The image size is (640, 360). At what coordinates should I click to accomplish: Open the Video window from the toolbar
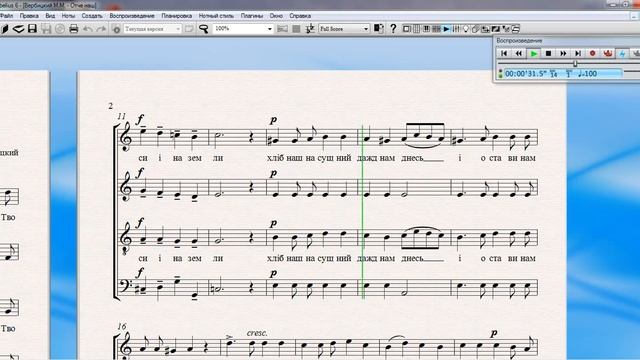(x=496, y=29)
